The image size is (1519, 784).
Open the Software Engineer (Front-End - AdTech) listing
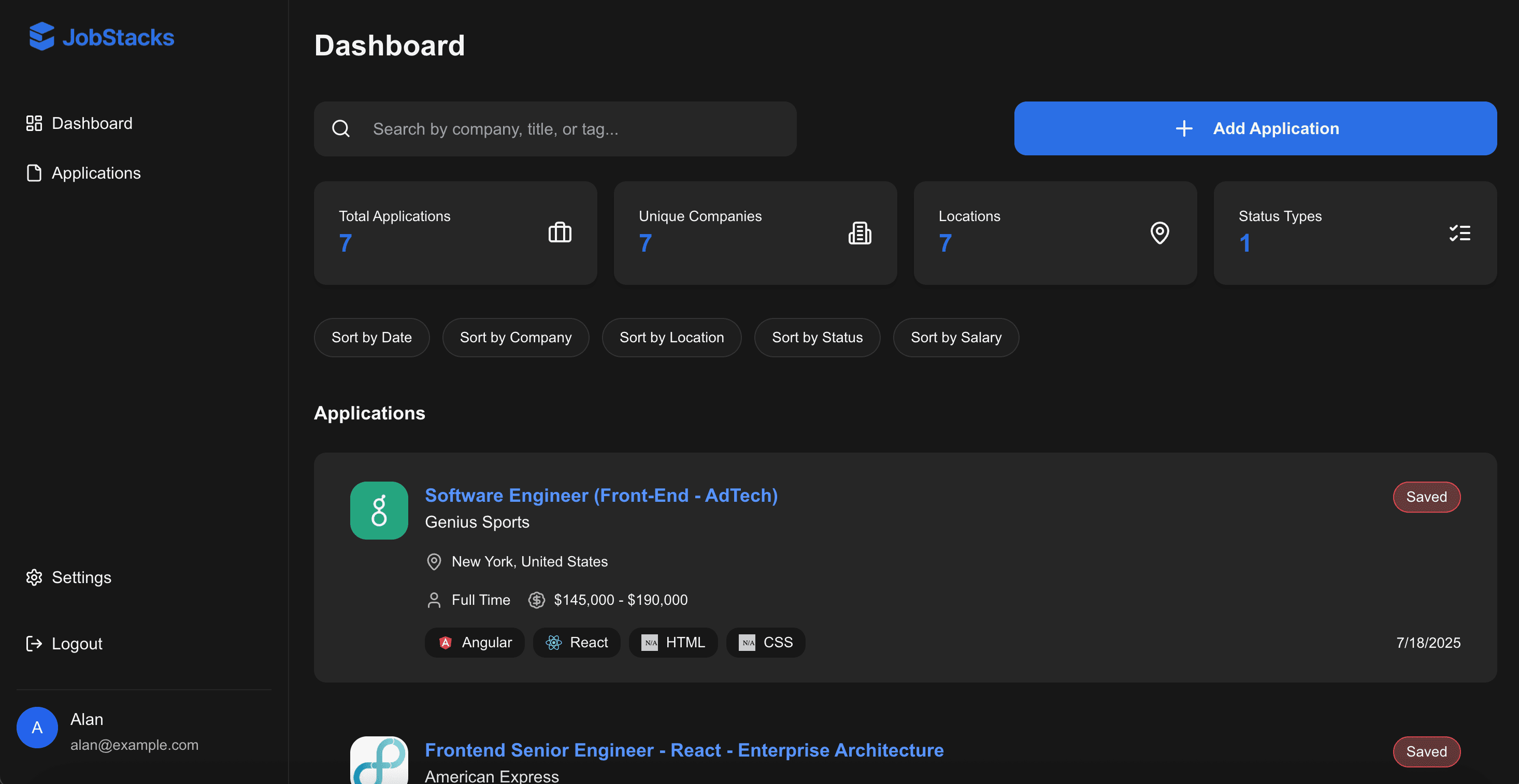pos(601,495)
